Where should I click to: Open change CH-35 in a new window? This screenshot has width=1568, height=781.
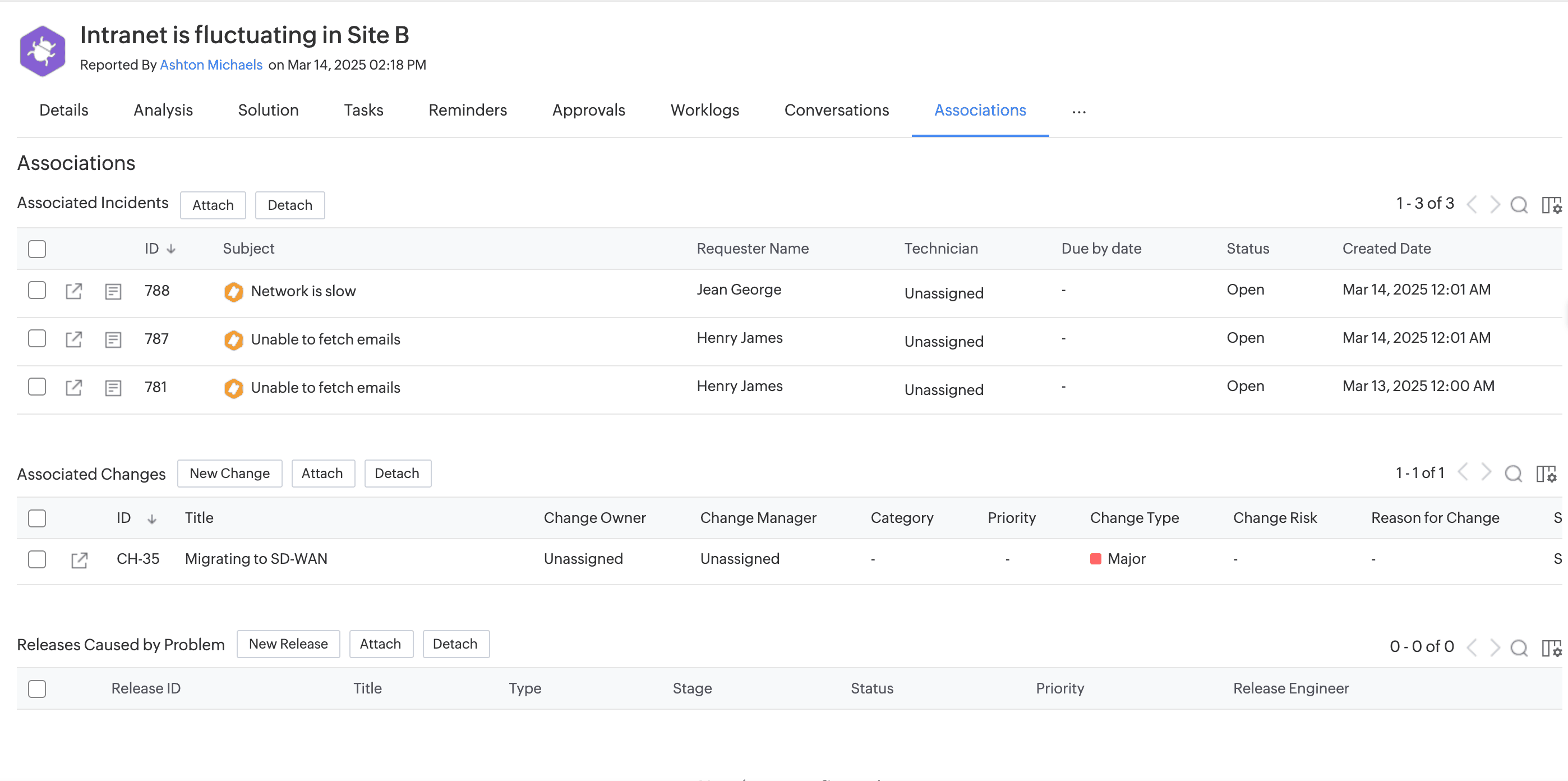tap(79, 560)
